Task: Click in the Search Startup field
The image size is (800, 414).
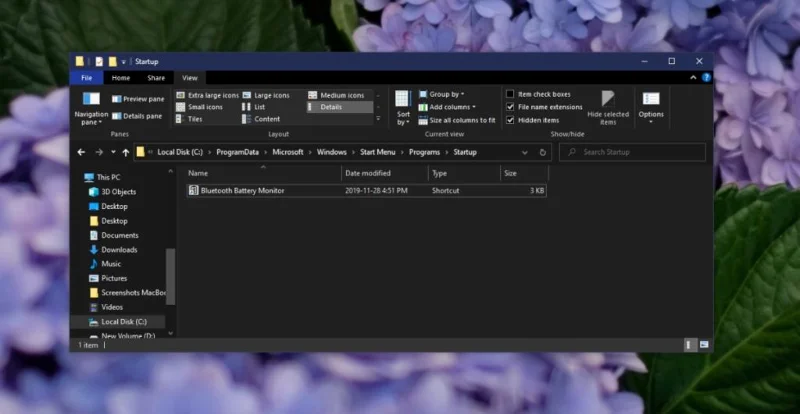Action: coord(632,152)
